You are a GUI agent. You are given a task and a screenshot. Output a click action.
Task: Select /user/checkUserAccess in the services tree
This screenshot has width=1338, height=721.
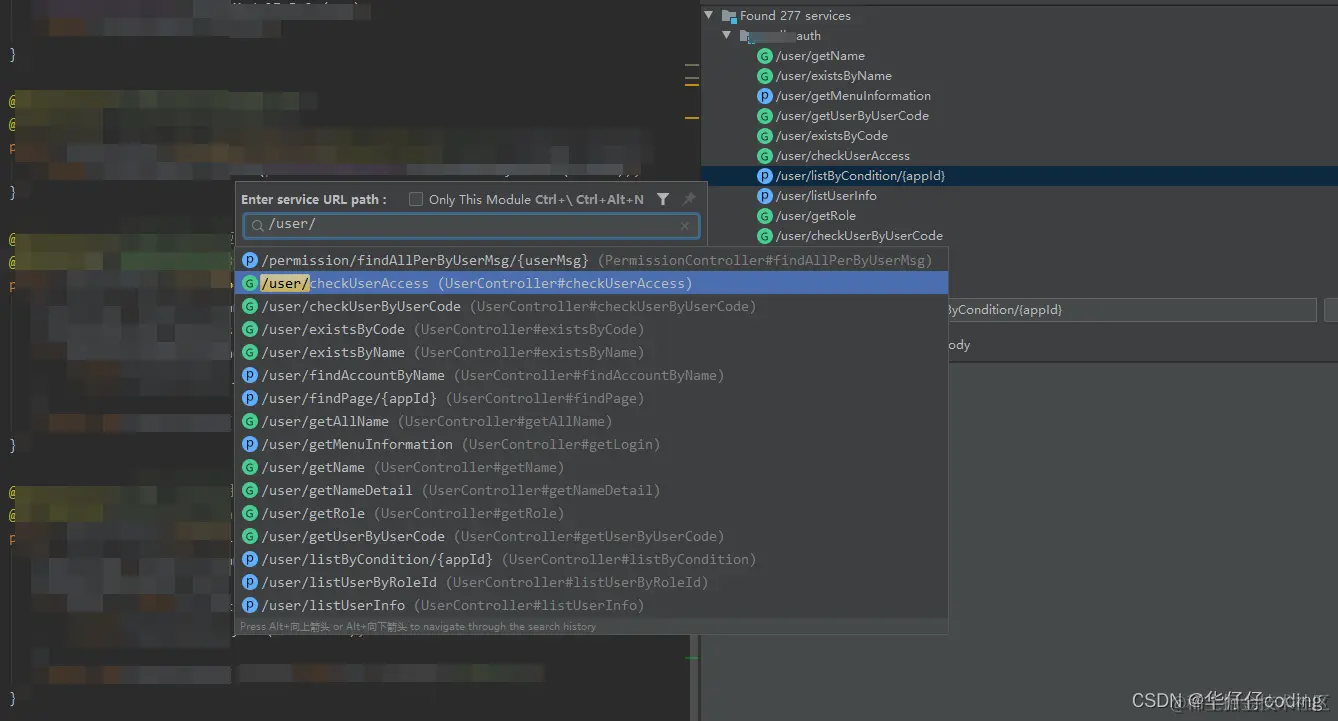[x=843, y=156]
